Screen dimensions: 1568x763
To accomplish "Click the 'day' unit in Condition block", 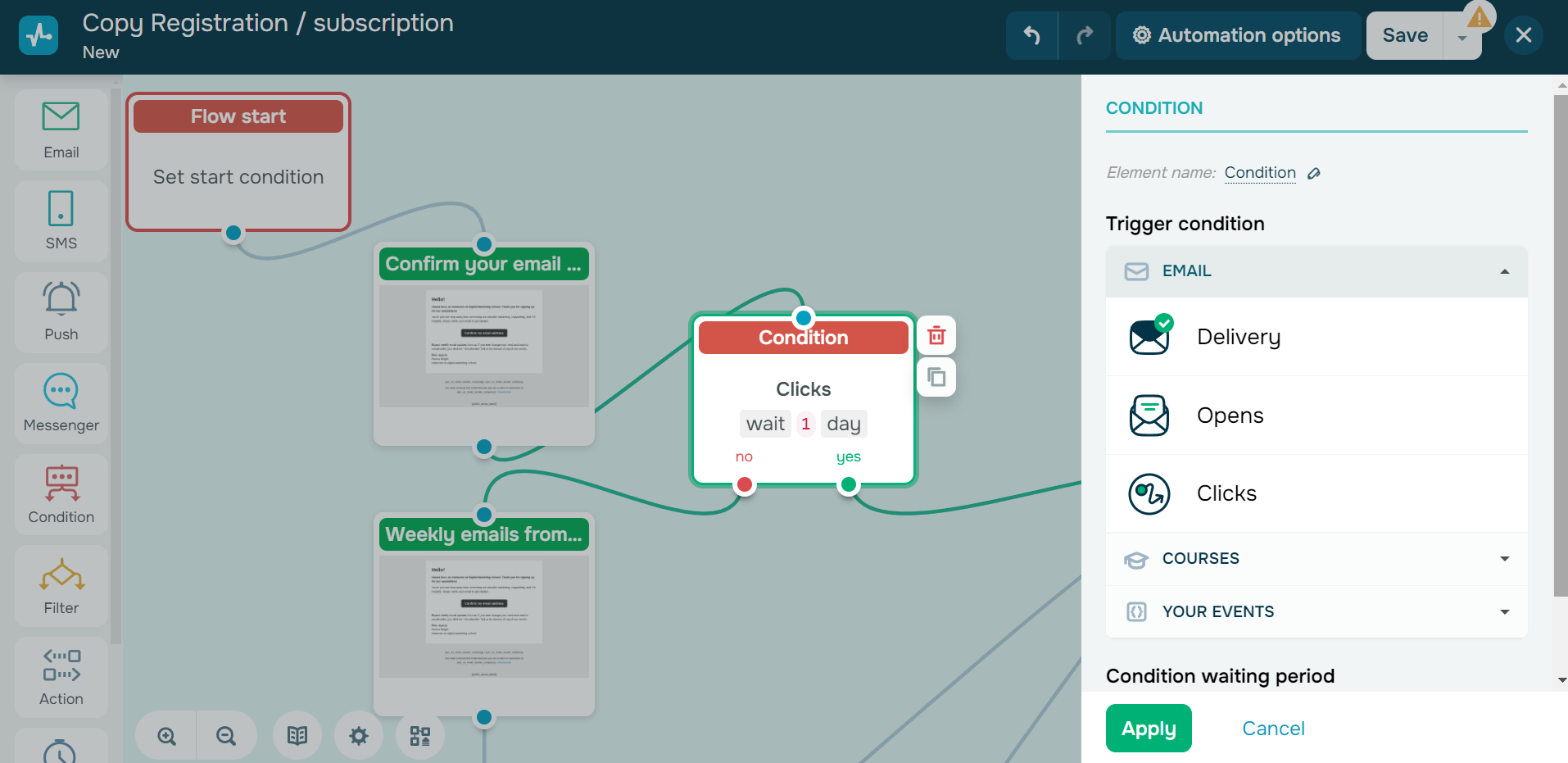I will [844, 424].
